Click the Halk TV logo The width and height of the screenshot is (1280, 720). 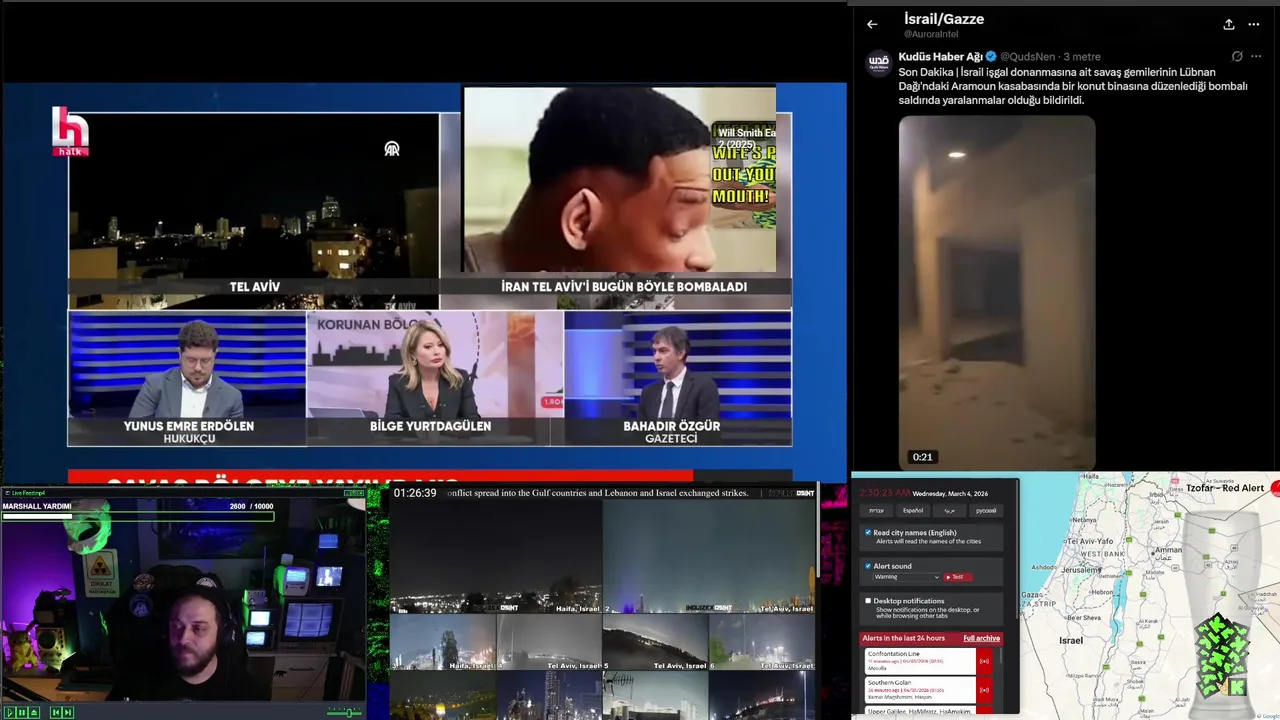[x=71, y=131]
